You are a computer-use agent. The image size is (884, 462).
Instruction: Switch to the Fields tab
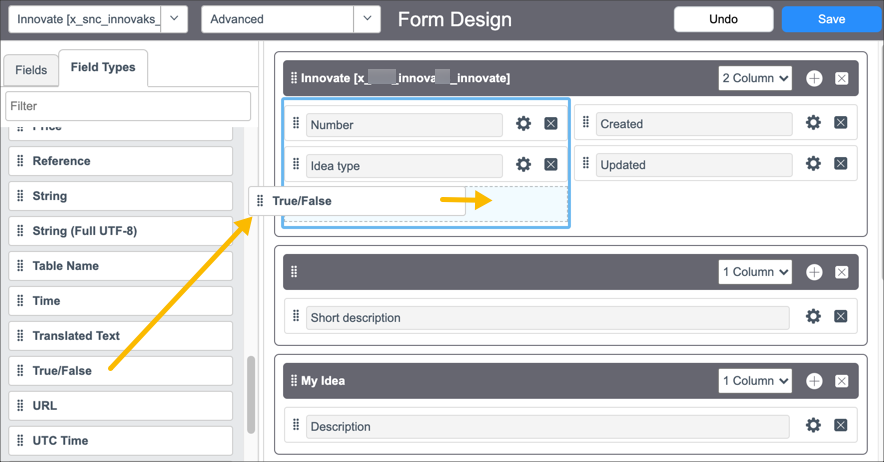coord(31,70)
